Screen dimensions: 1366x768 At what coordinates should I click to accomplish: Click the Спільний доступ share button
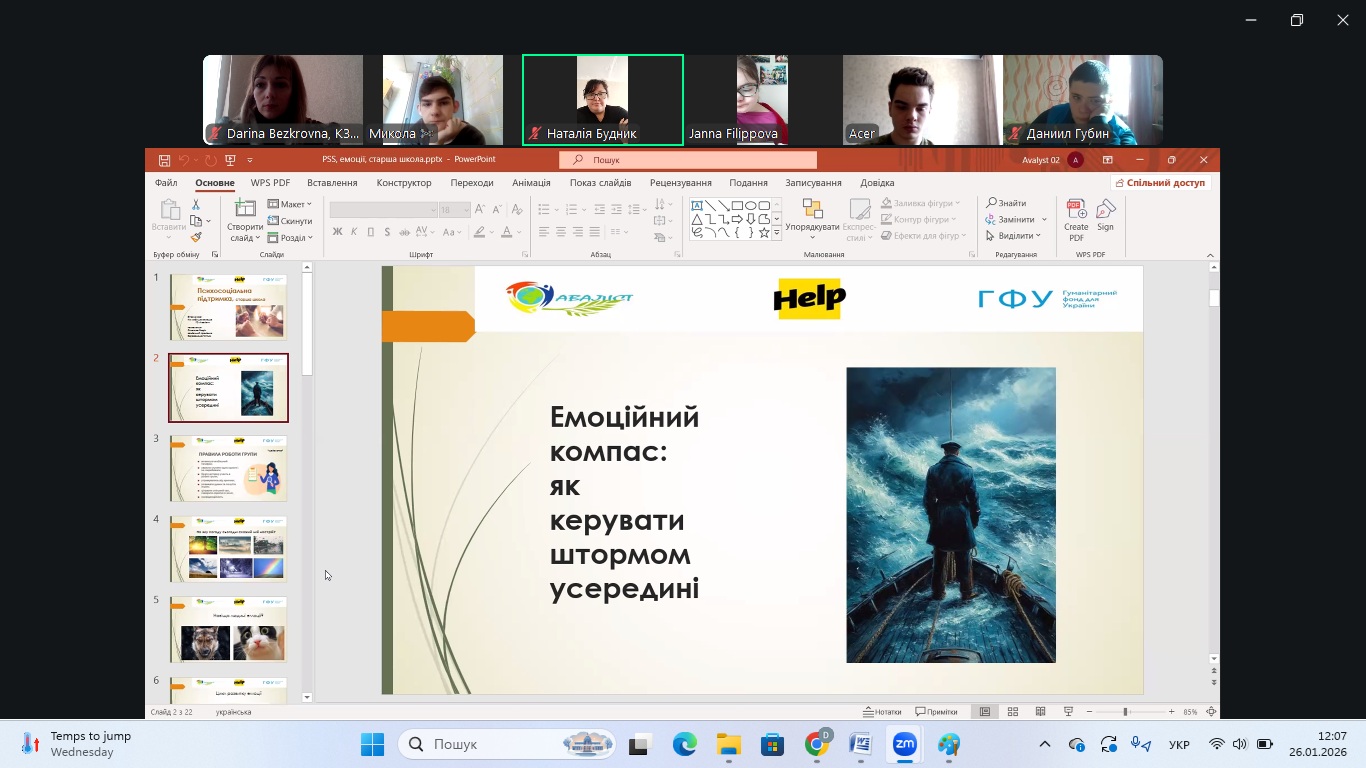click(1160, 183)
